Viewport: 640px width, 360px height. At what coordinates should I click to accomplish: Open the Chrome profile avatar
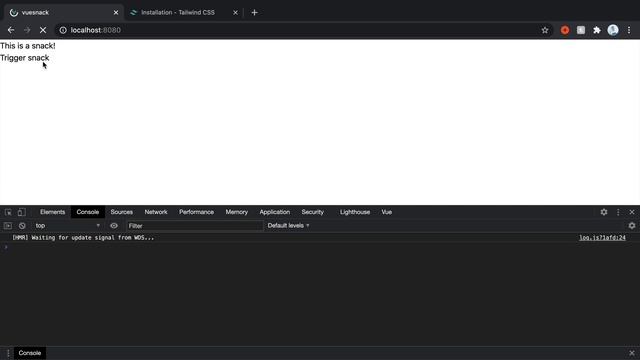tap(613, 30)
